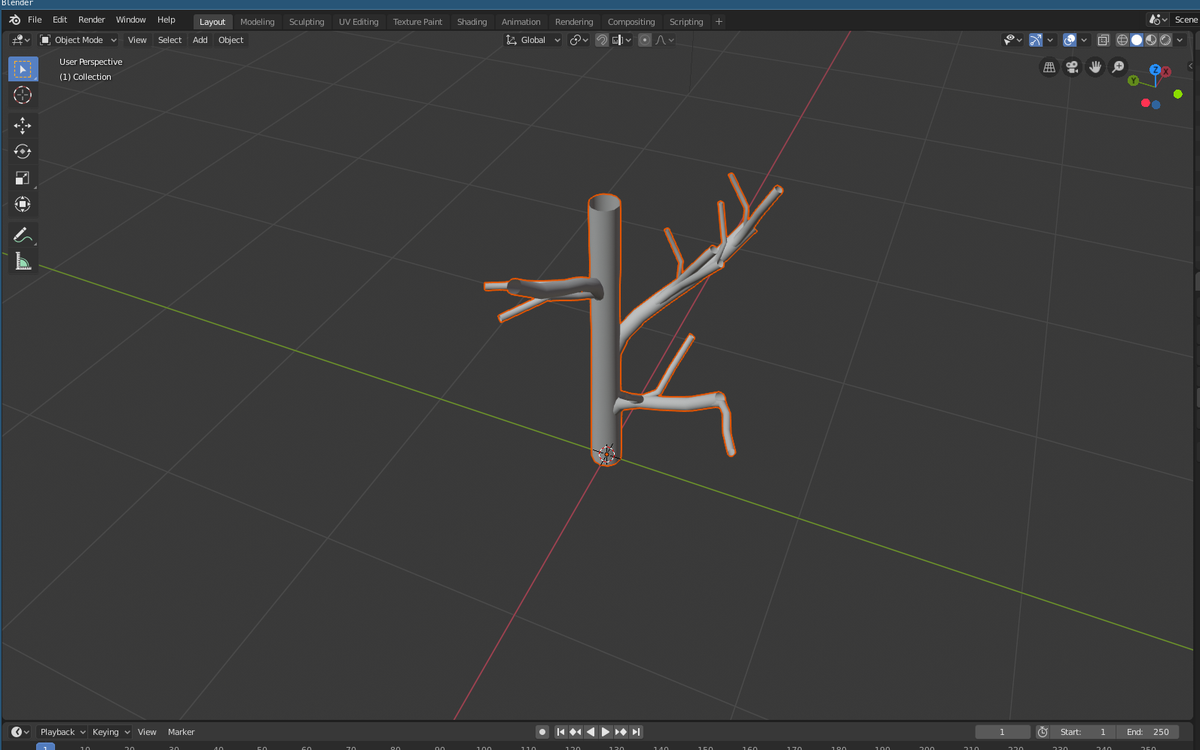This screenshot has height=750, width=1200.
Task: Activate the Rotate tool
Action: coord(22,152)
